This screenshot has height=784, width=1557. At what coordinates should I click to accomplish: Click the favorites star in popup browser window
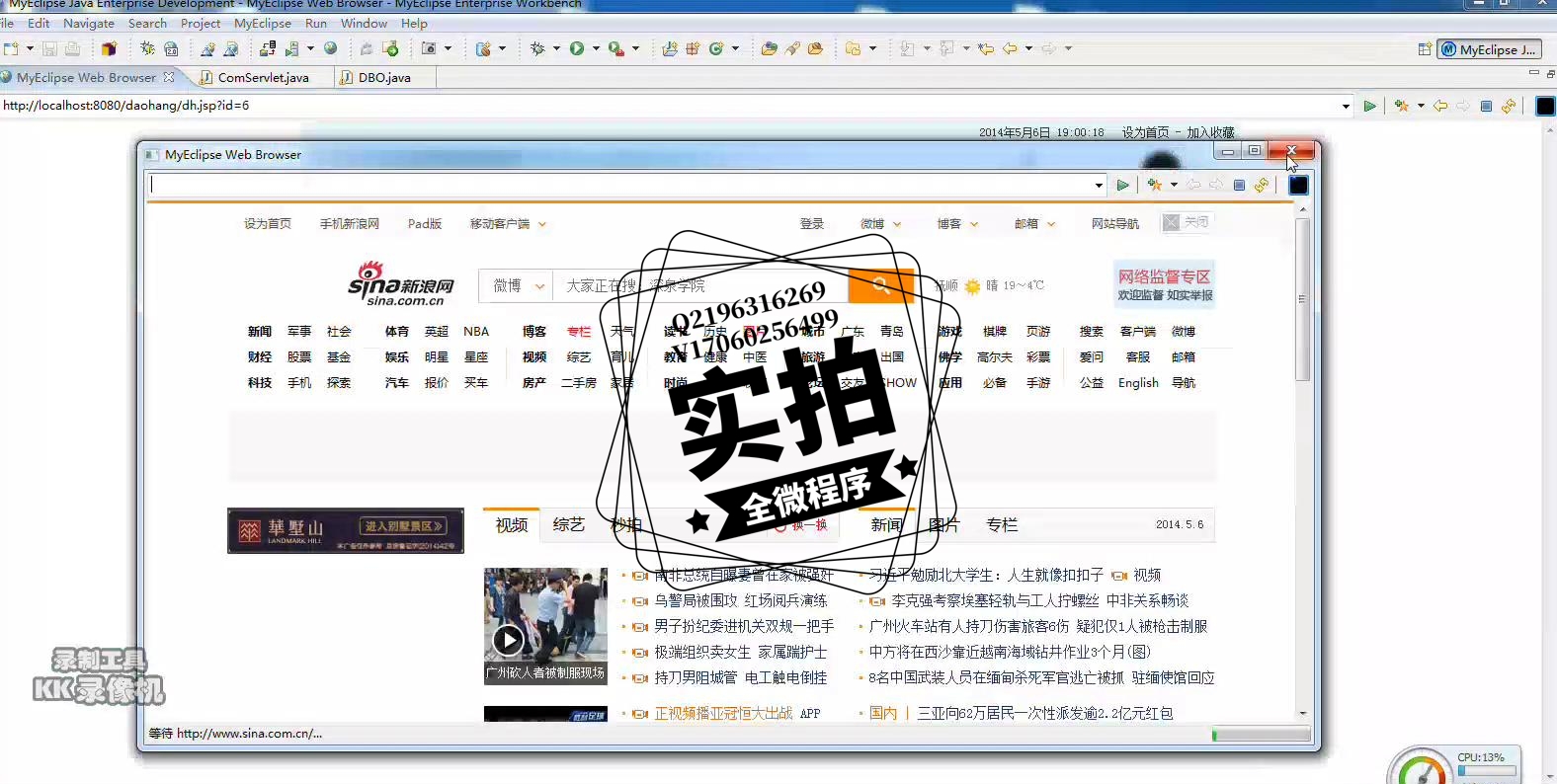1154,185
